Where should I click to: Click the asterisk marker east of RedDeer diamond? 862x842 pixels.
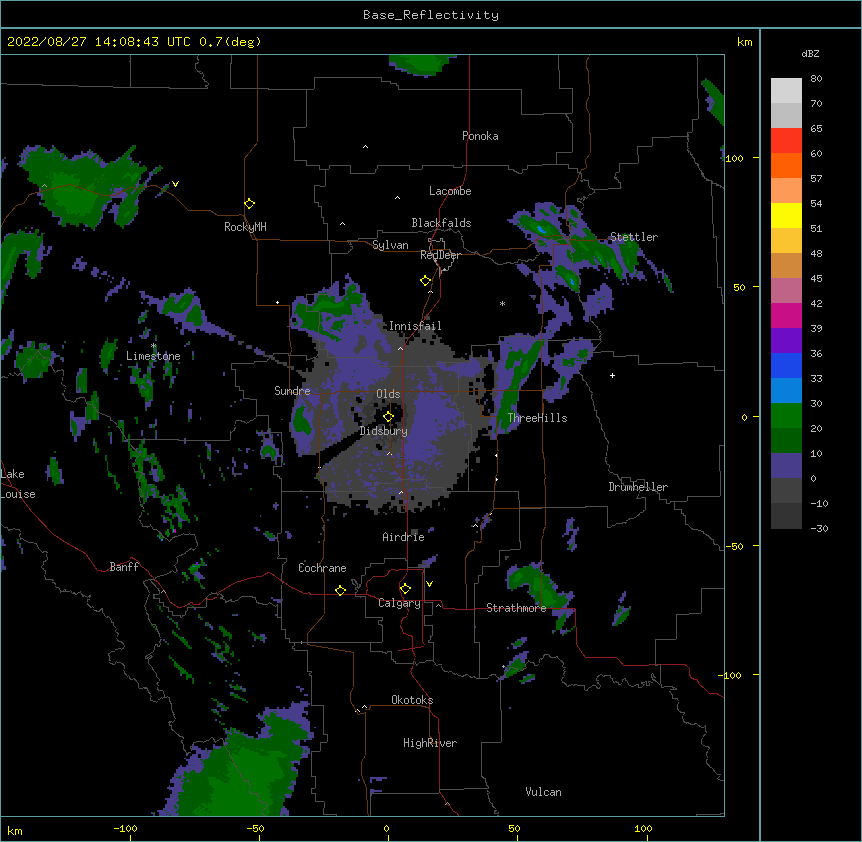coord(502,303)
